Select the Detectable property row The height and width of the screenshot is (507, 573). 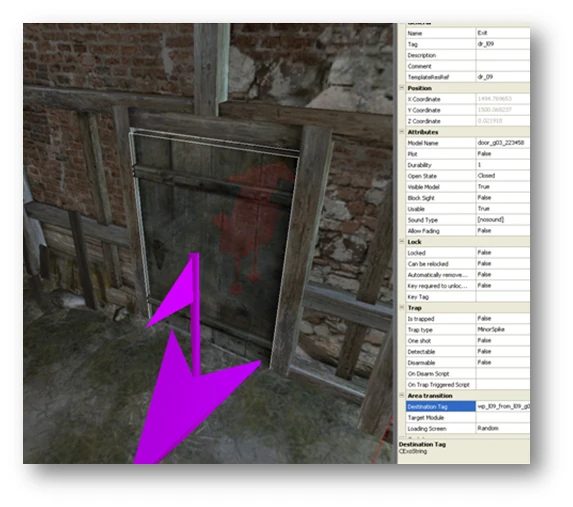pos(468,352)
